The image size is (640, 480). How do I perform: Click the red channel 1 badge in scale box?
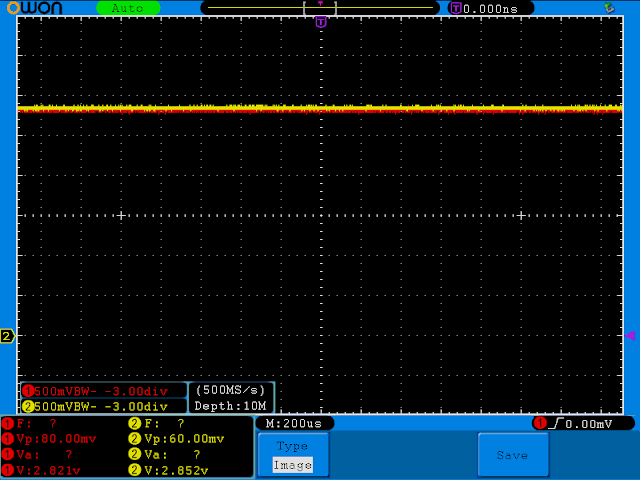(x=28, y=391)
